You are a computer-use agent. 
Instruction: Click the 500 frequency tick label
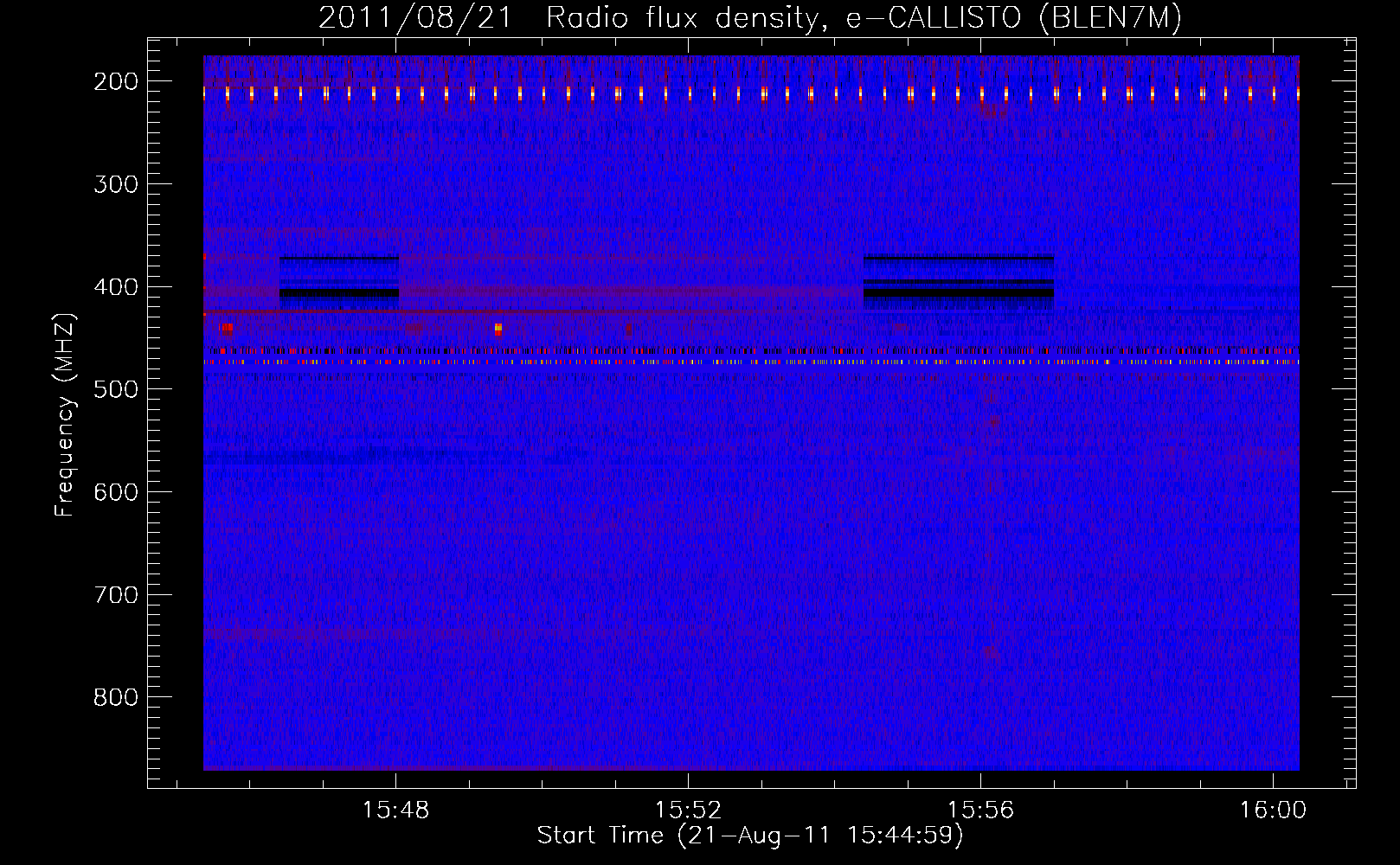click(116, 389)
